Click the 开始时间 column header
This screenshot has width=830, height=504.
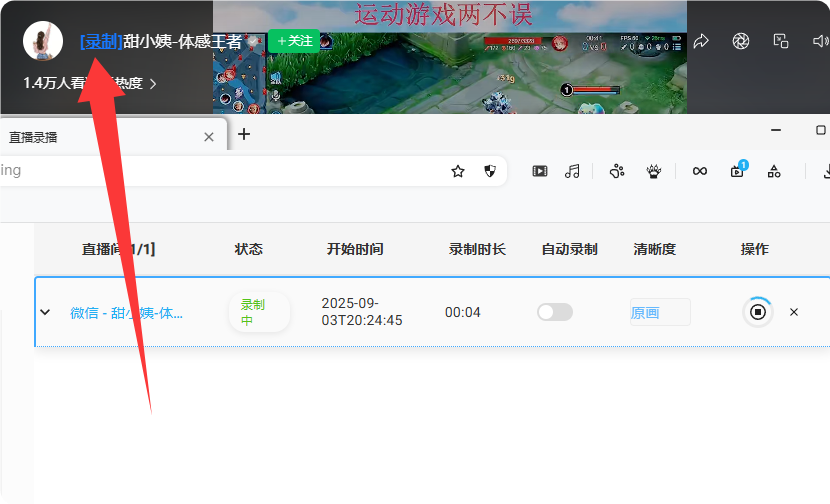coord(355,249)
